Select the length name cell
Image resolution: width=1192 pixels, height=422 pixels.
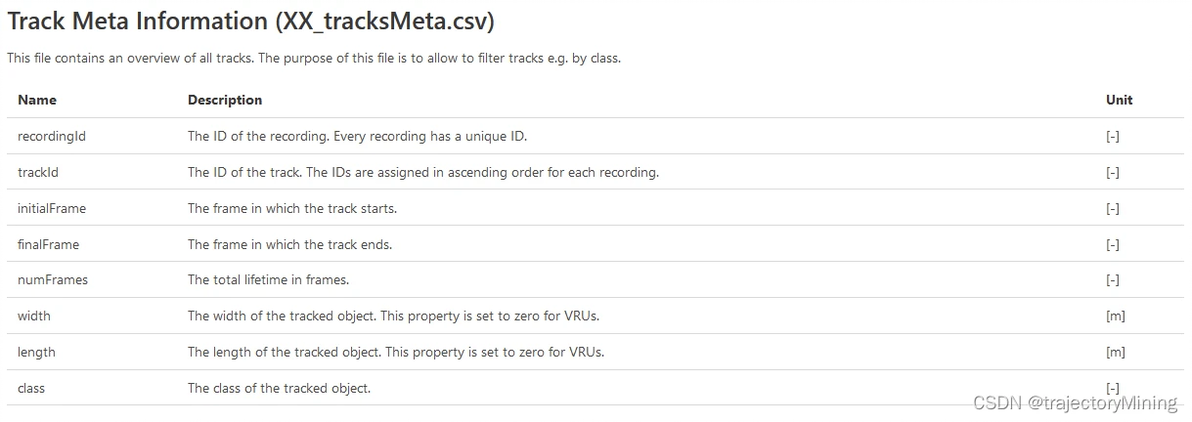[x=37, y=352]
